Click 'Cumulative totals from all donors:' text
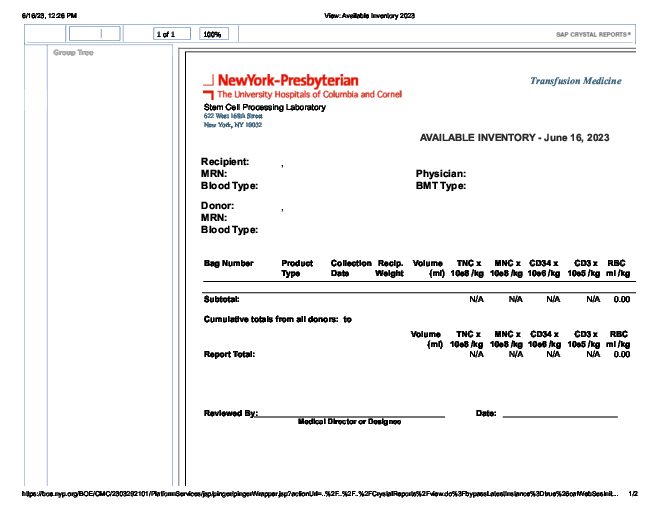 pos(271,319)
